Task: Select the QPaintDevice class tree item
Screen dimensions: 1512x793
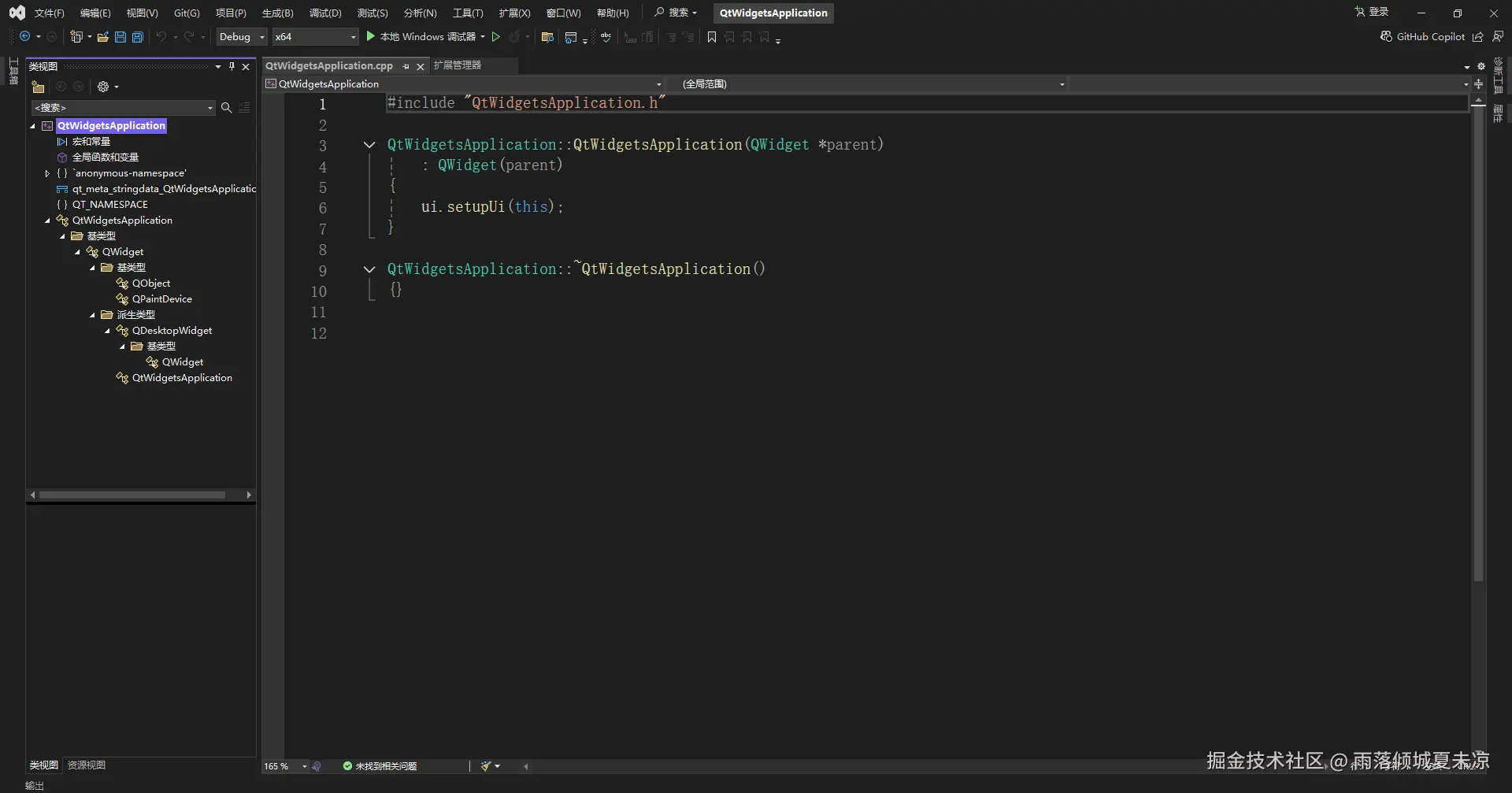Action: 161,299
